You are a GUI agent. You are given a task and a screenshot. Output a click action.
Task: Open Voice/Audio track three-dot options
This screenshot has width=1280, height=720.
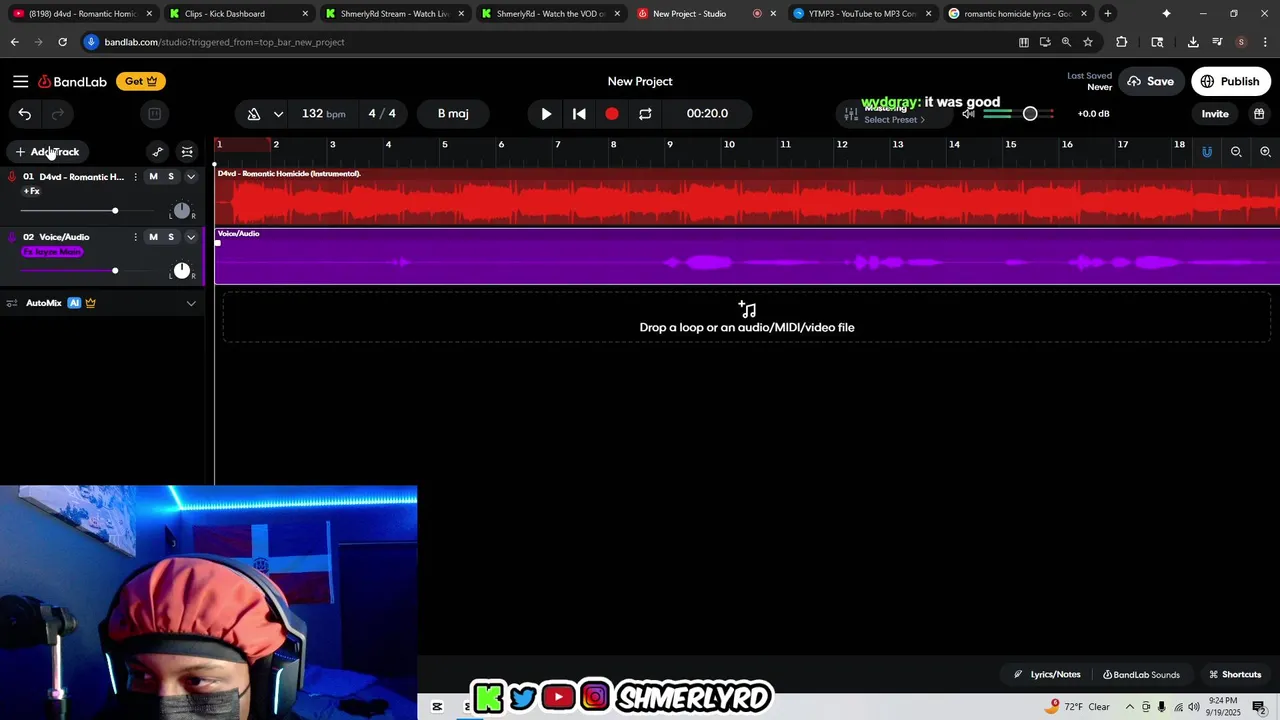click(135, 237)
